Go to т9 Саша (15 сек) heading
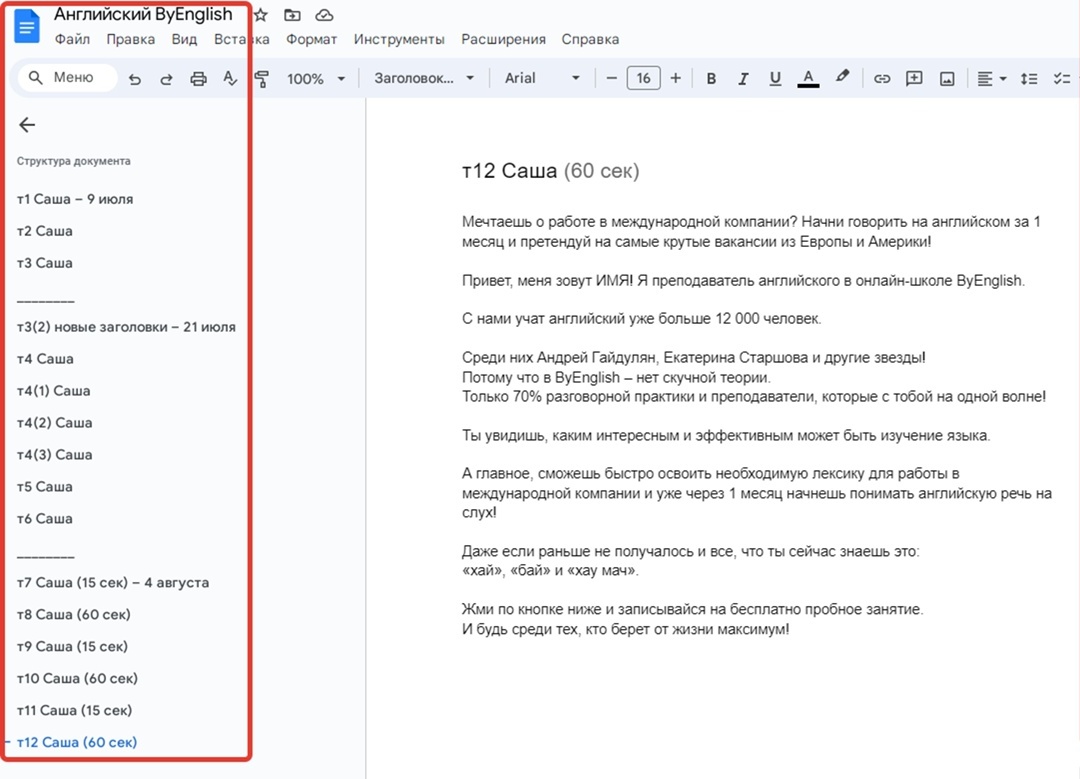The image size is (1080, 779). 72,646
